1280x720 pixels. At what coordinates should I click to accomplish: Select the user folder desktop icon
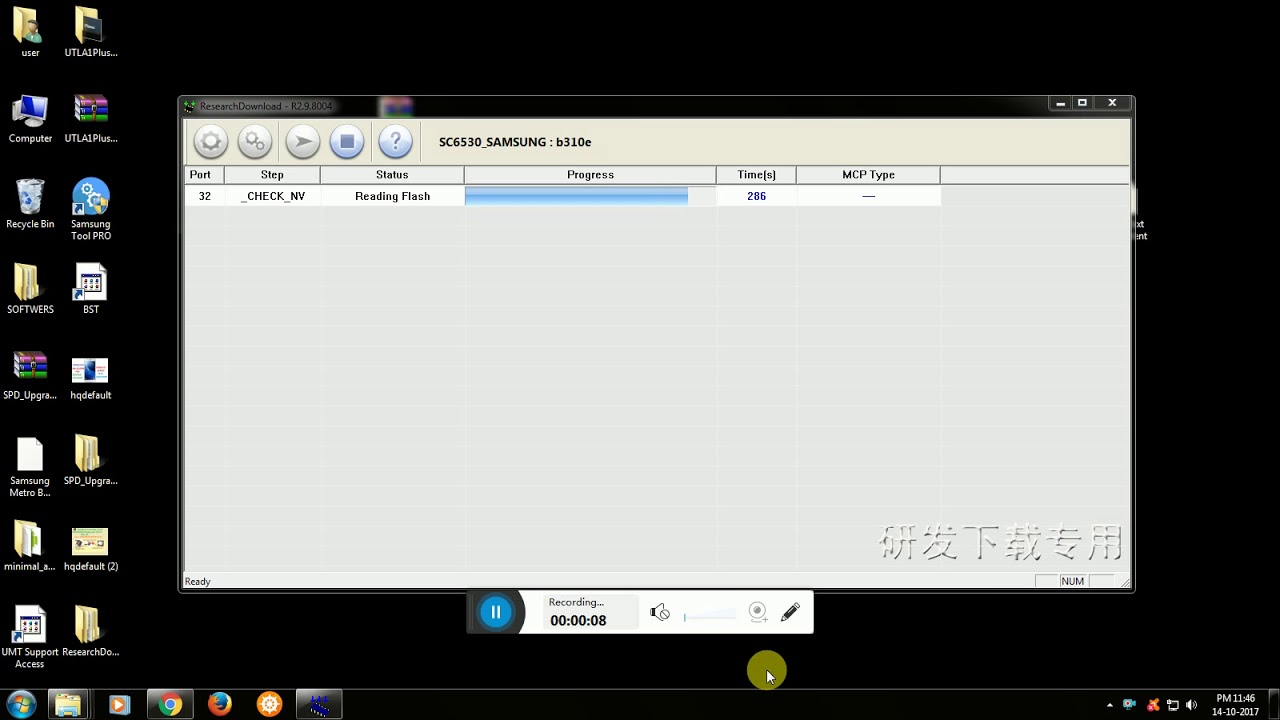point(30,32)
